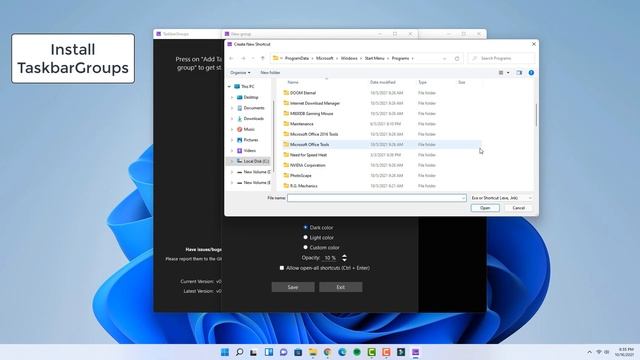Open Widgets from the taskbar

[x=269, y=352]
